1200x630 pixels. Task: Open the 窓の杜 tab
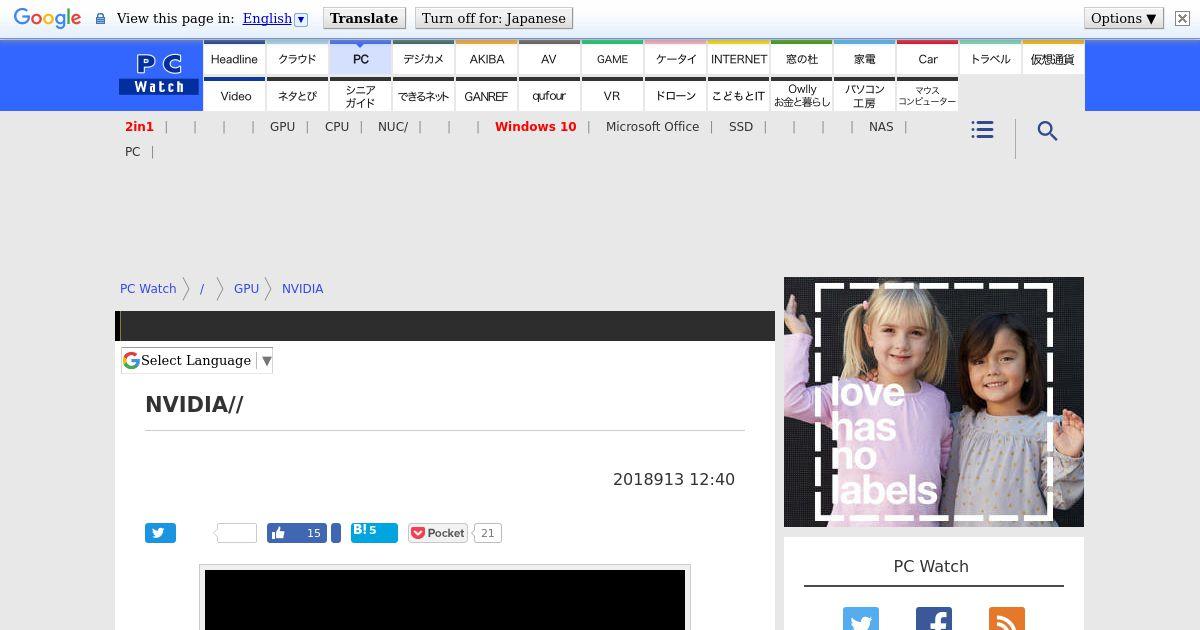(802, 59)
